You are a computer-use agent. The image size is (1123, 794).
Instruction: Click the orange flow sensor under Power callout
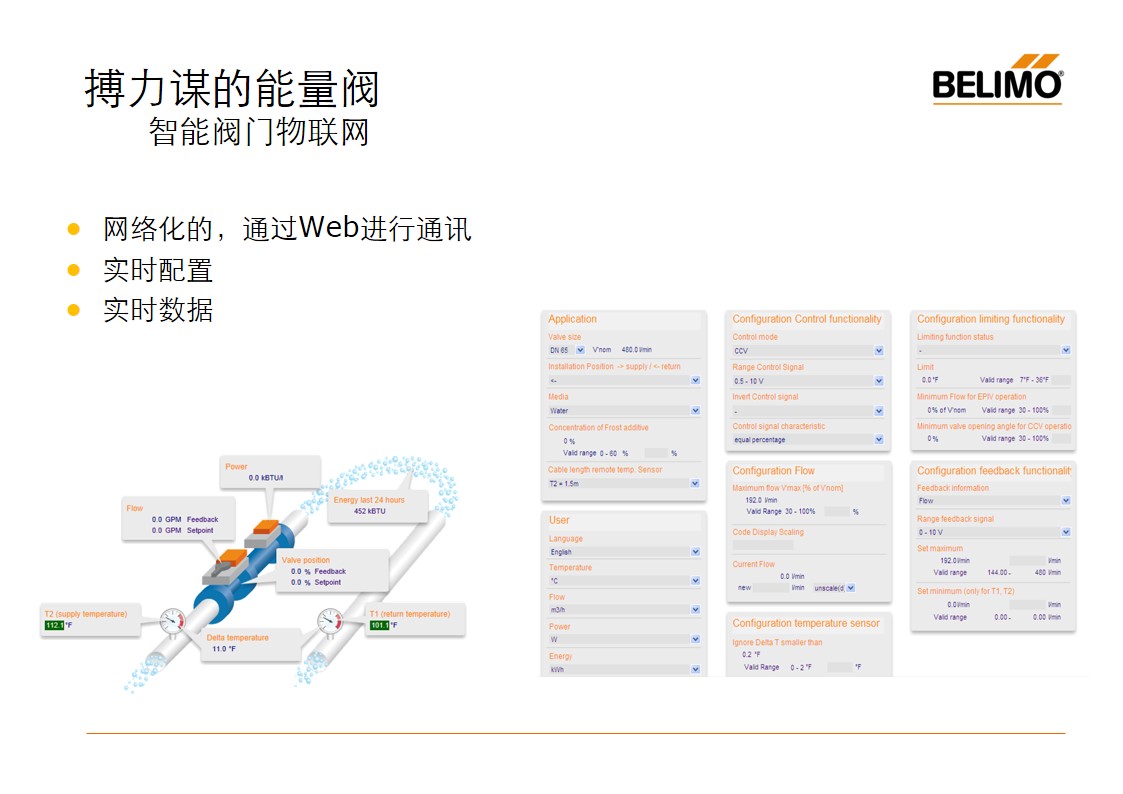(263, 533)
